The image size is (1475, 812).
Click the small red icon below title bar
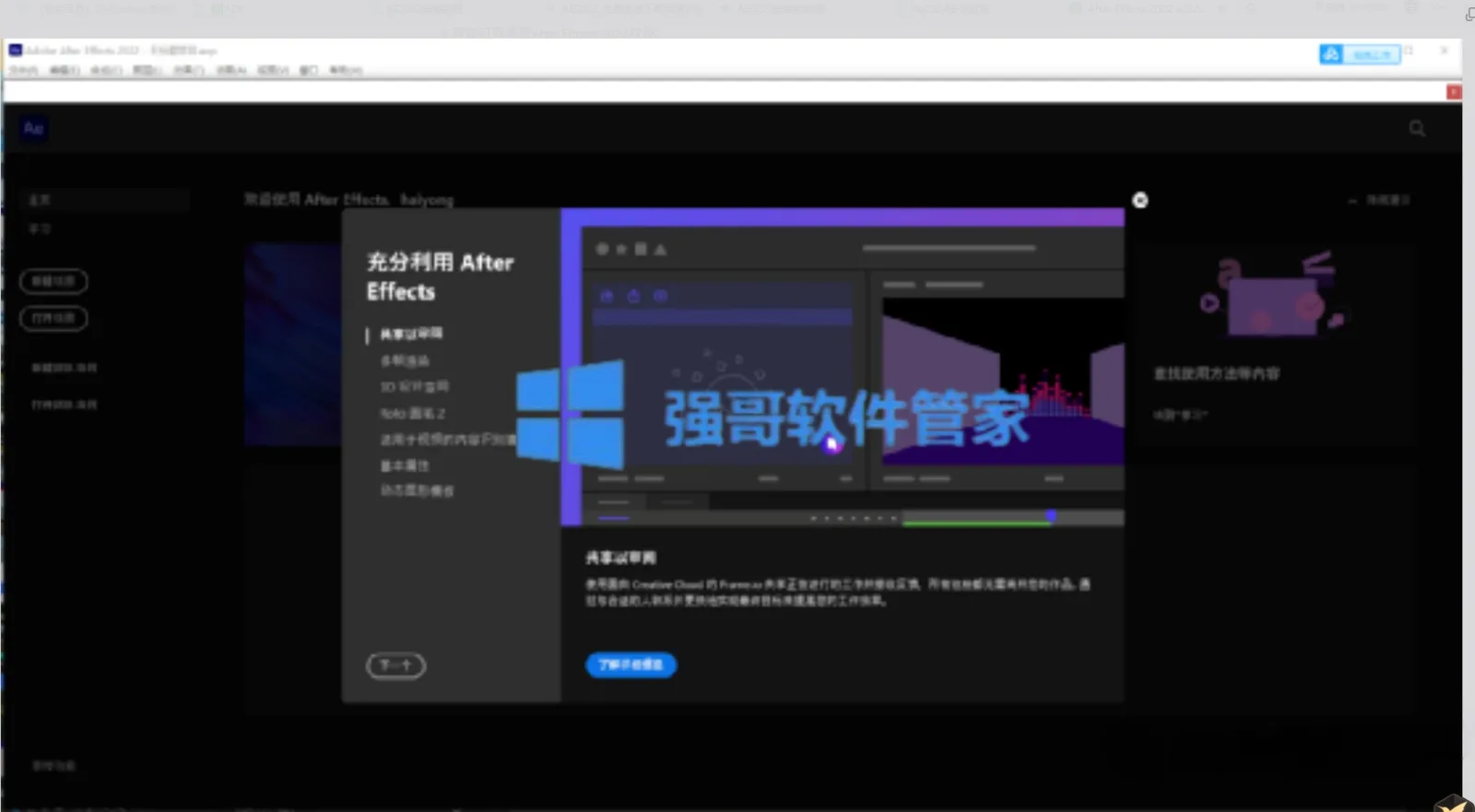pos(1454,92)
